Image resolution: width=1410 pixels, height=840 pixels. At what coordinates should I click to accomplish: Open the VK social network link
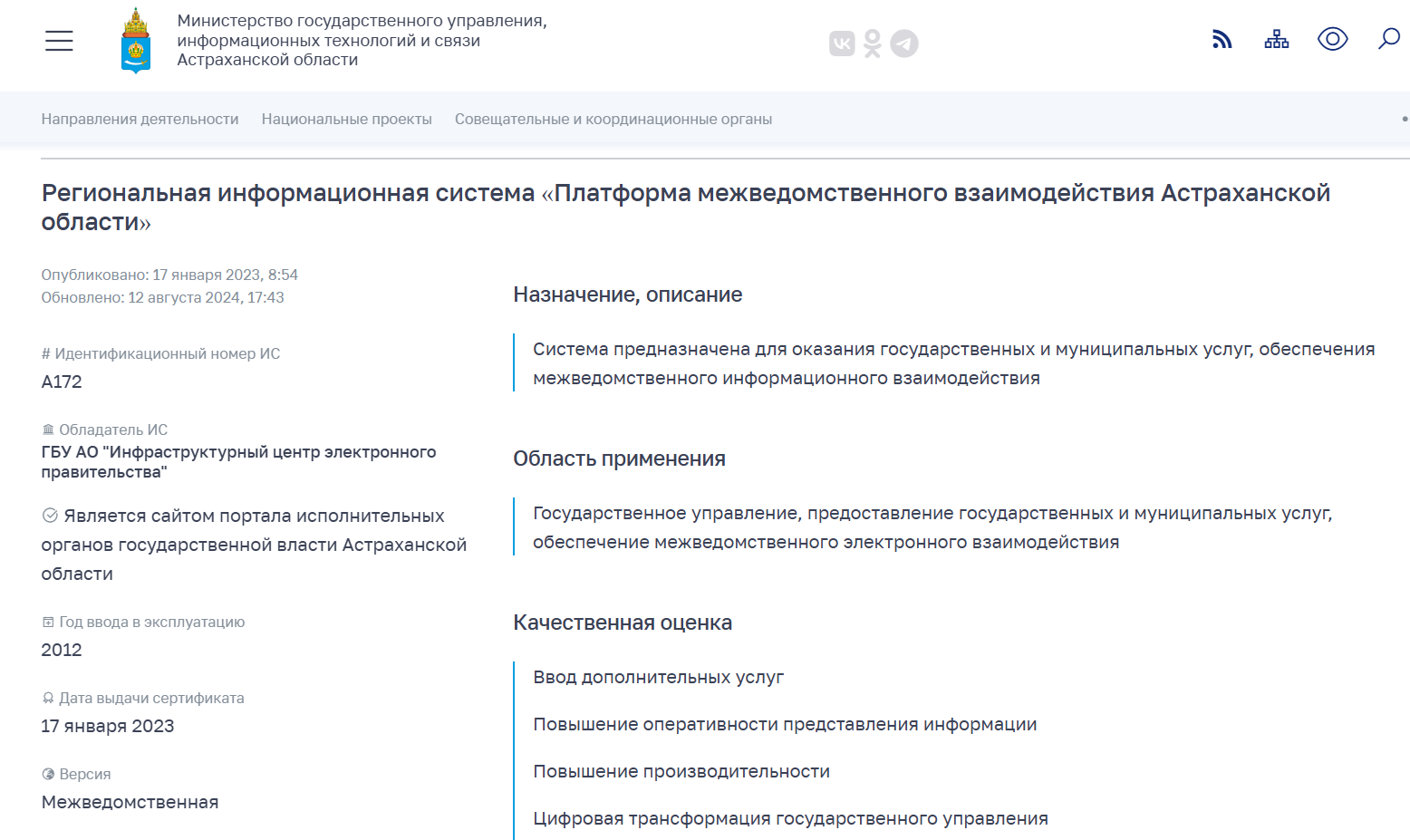[x=842, y=43]
